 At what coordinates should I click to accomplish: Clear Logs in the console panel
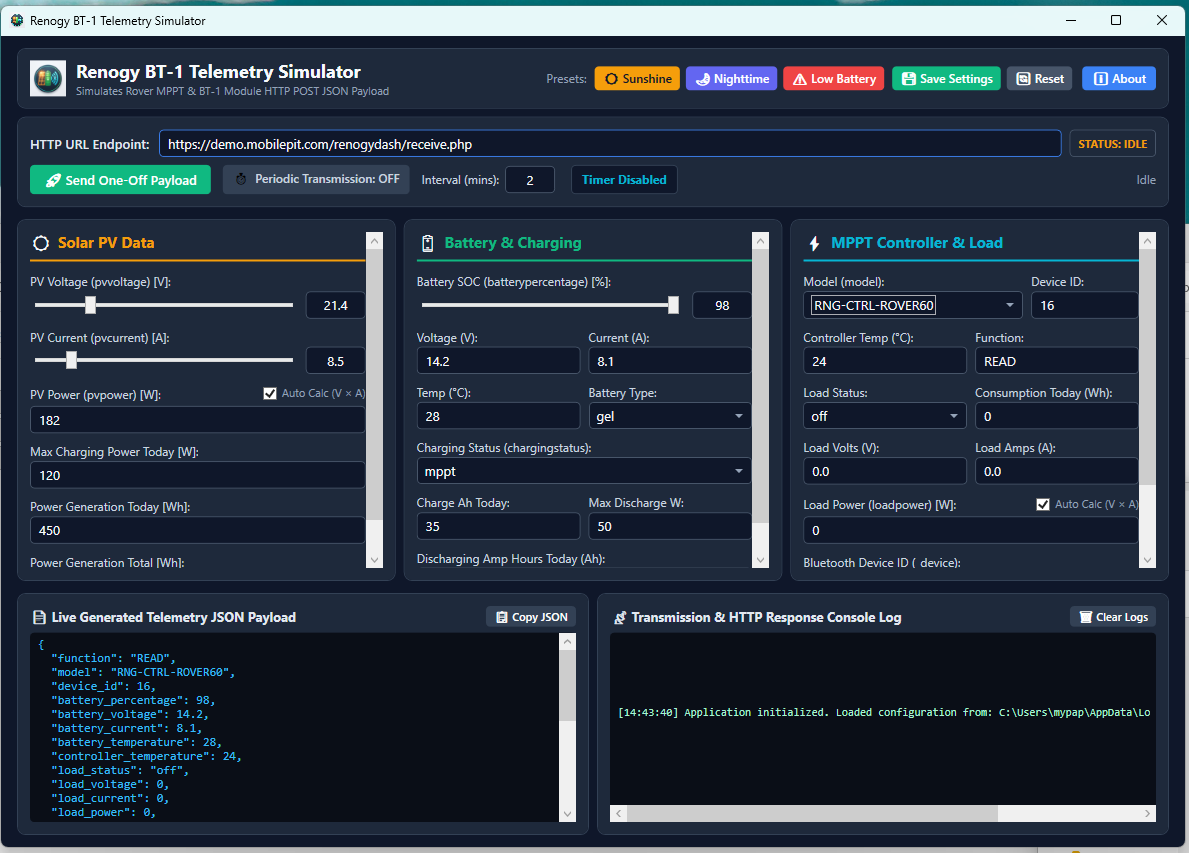click(x=1113, y=617)
